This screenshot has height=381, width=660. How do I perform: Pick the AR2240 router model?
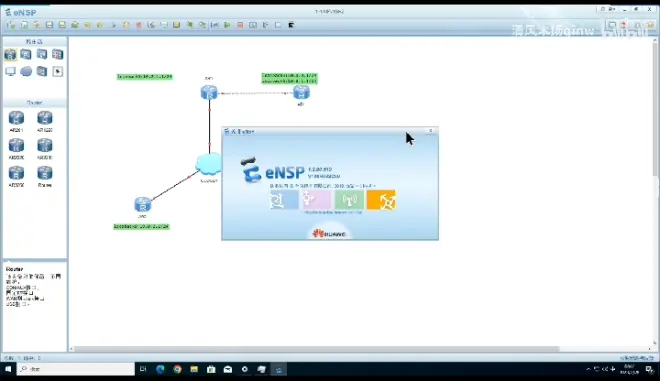click(x=45, y=149)
